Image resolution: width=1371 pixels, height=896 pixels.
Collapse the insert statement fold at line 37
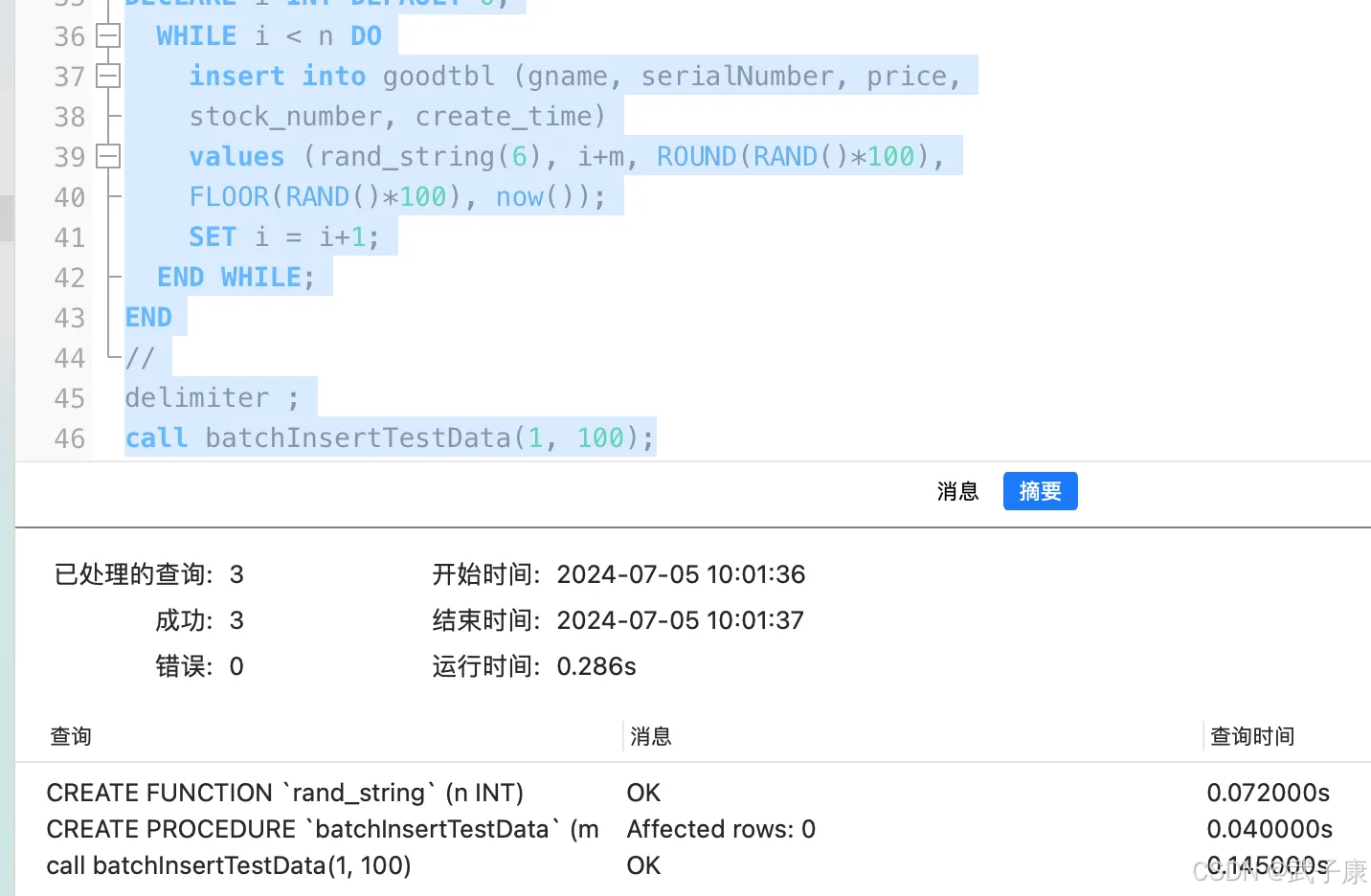coord(107,76)
